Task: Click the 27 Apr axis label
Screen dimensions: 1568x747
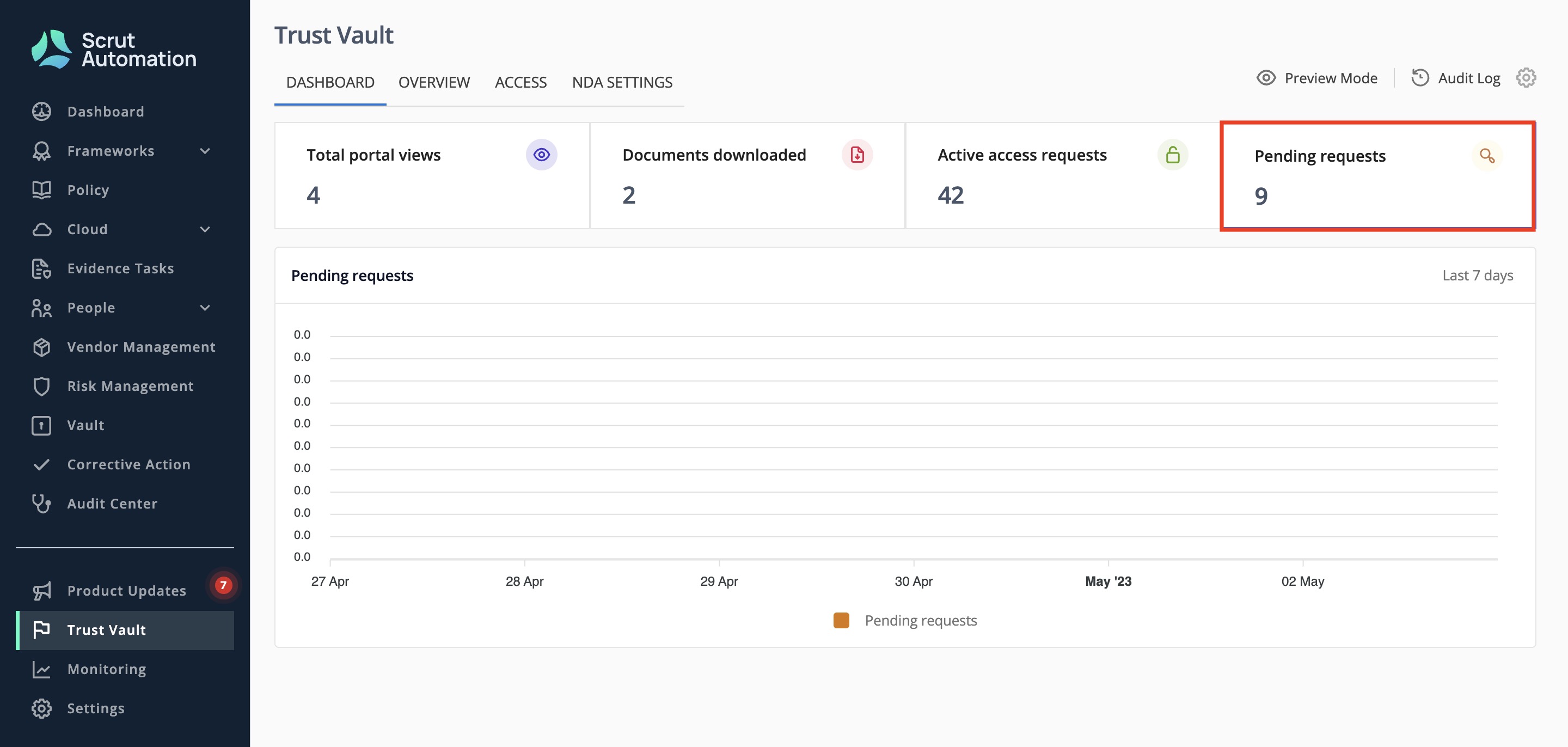Action: 330,581
